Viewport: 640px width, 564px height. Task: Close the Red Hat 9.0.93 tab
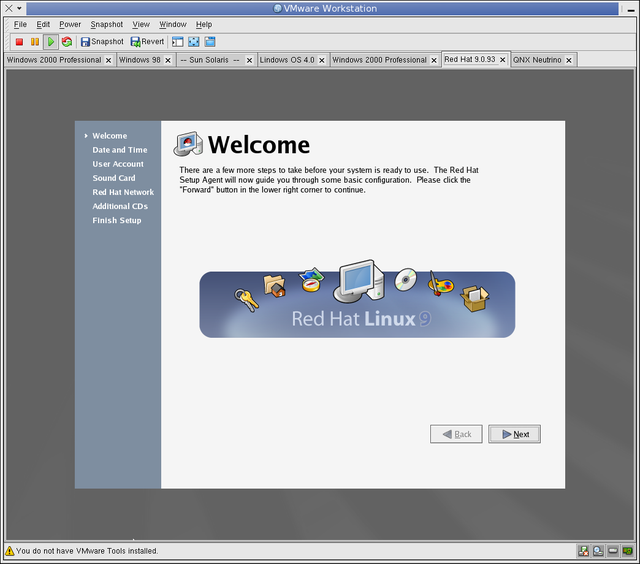click(503, 60)
